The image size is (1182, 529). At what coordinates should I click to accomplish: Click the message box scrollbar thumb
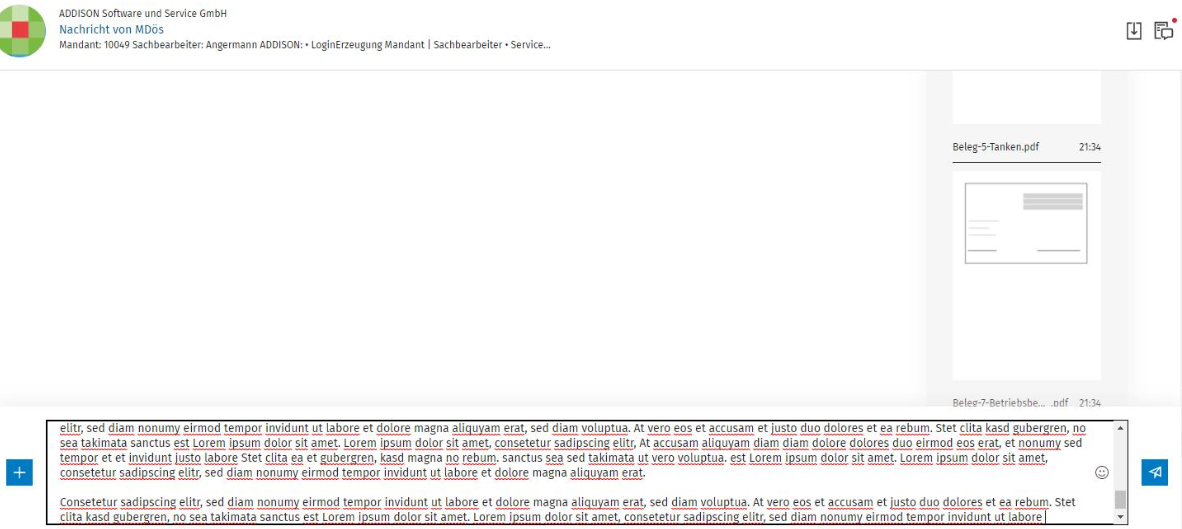[x=1120, y=500]
